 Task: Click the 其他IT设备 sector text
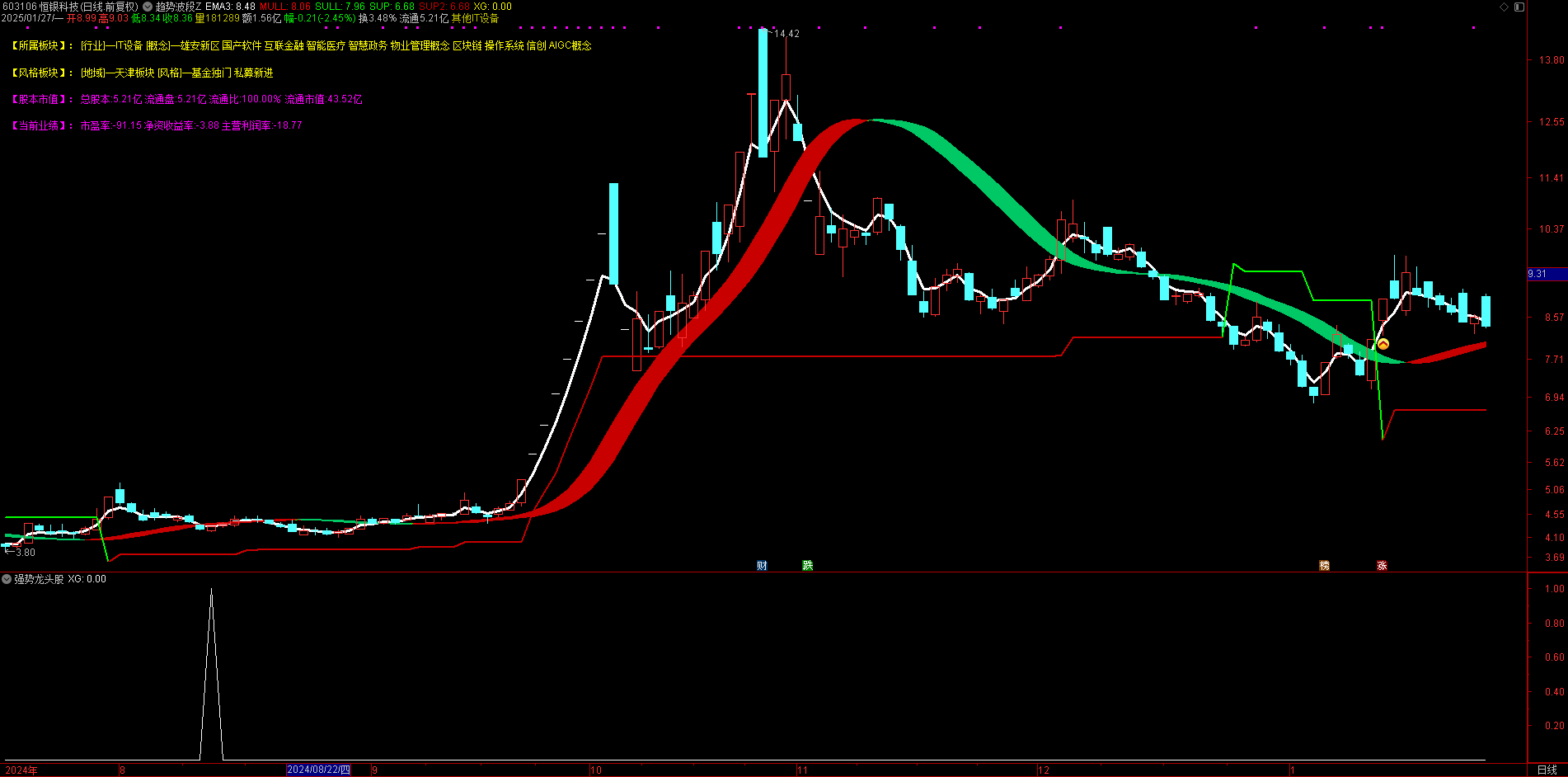475,18
